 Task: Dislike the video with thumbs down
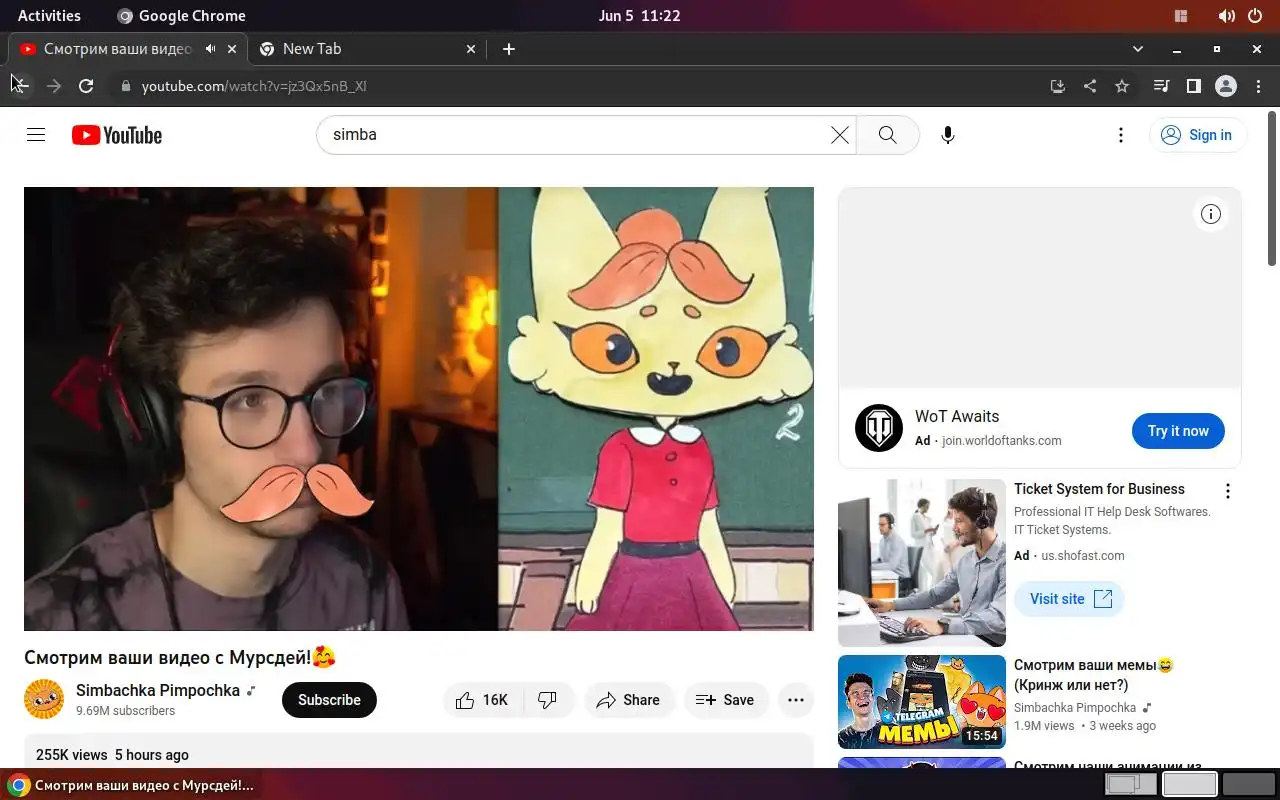pos(548,700)
